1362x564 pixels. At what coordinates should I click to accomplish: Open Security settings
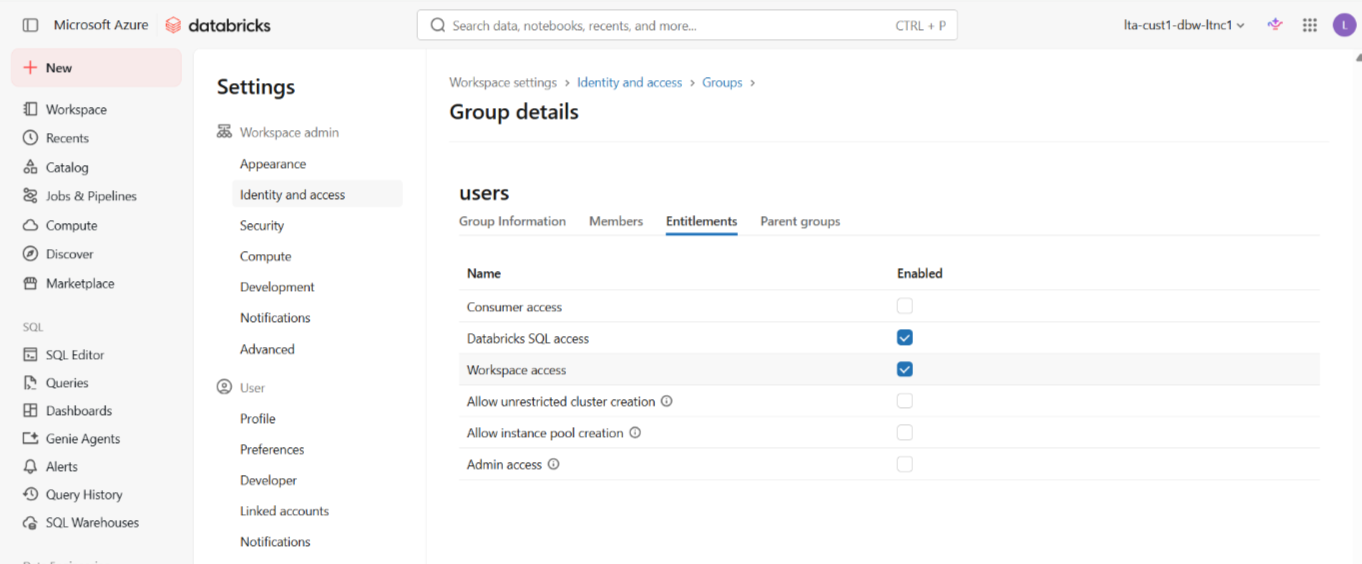coord(262,226)
